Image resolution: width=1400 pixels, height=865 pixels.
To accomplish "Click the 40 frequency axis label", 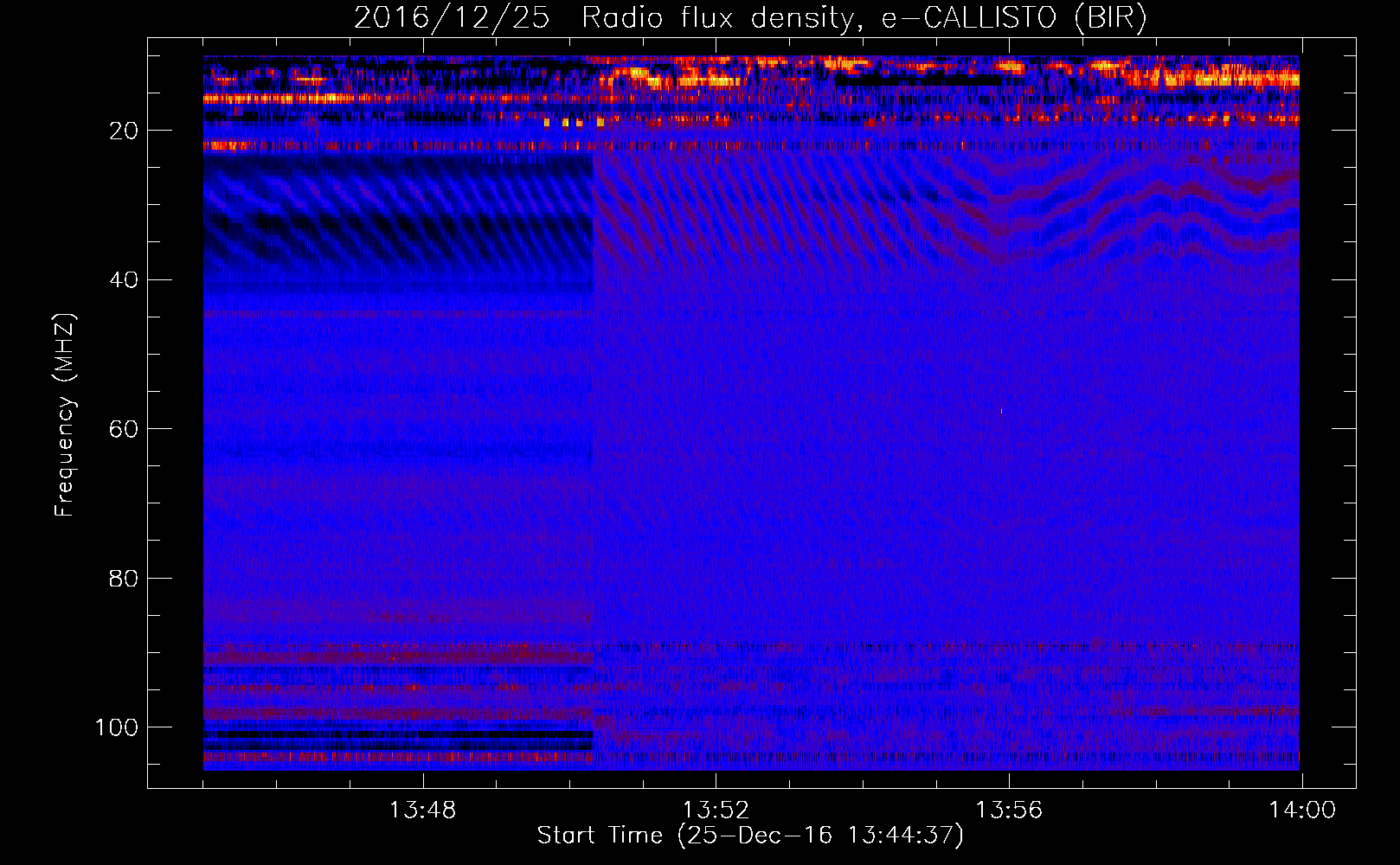I will [124, 279].
